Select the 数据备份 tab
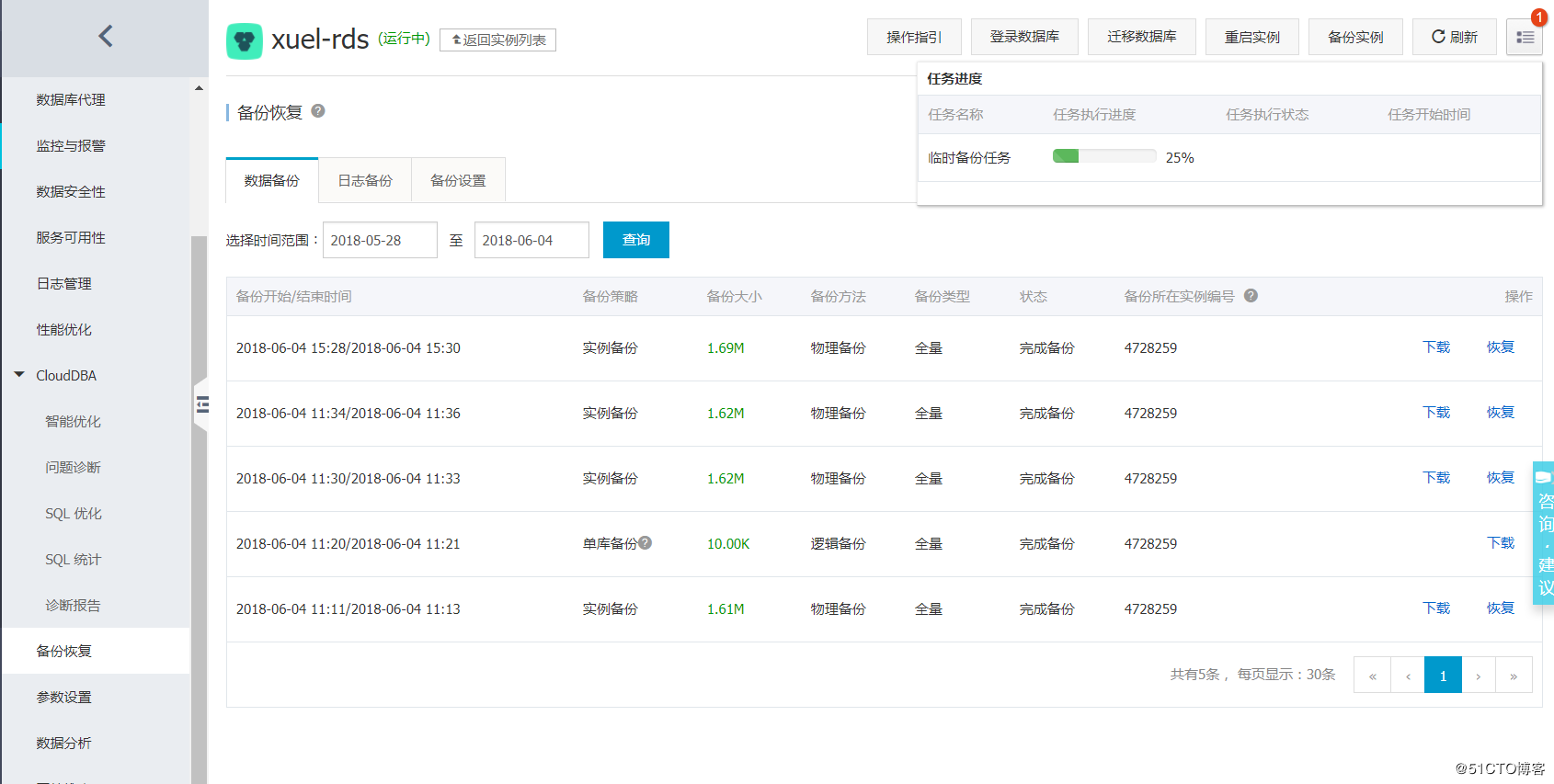The image size is (1554, 784). (272, 181)
